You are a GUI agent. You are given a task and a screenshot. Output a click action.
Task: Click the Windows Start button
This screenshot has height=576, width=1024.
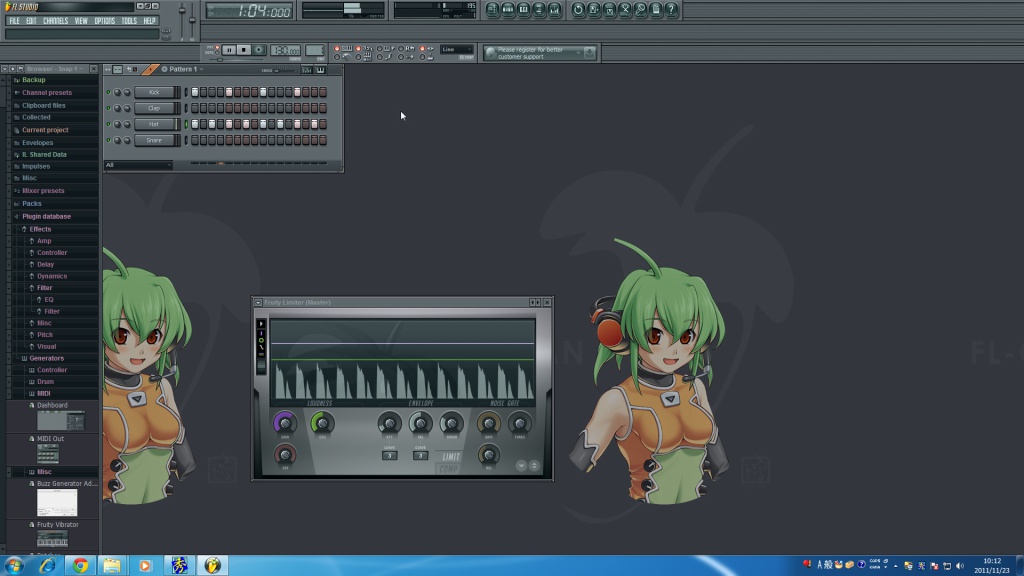point(14,566)
